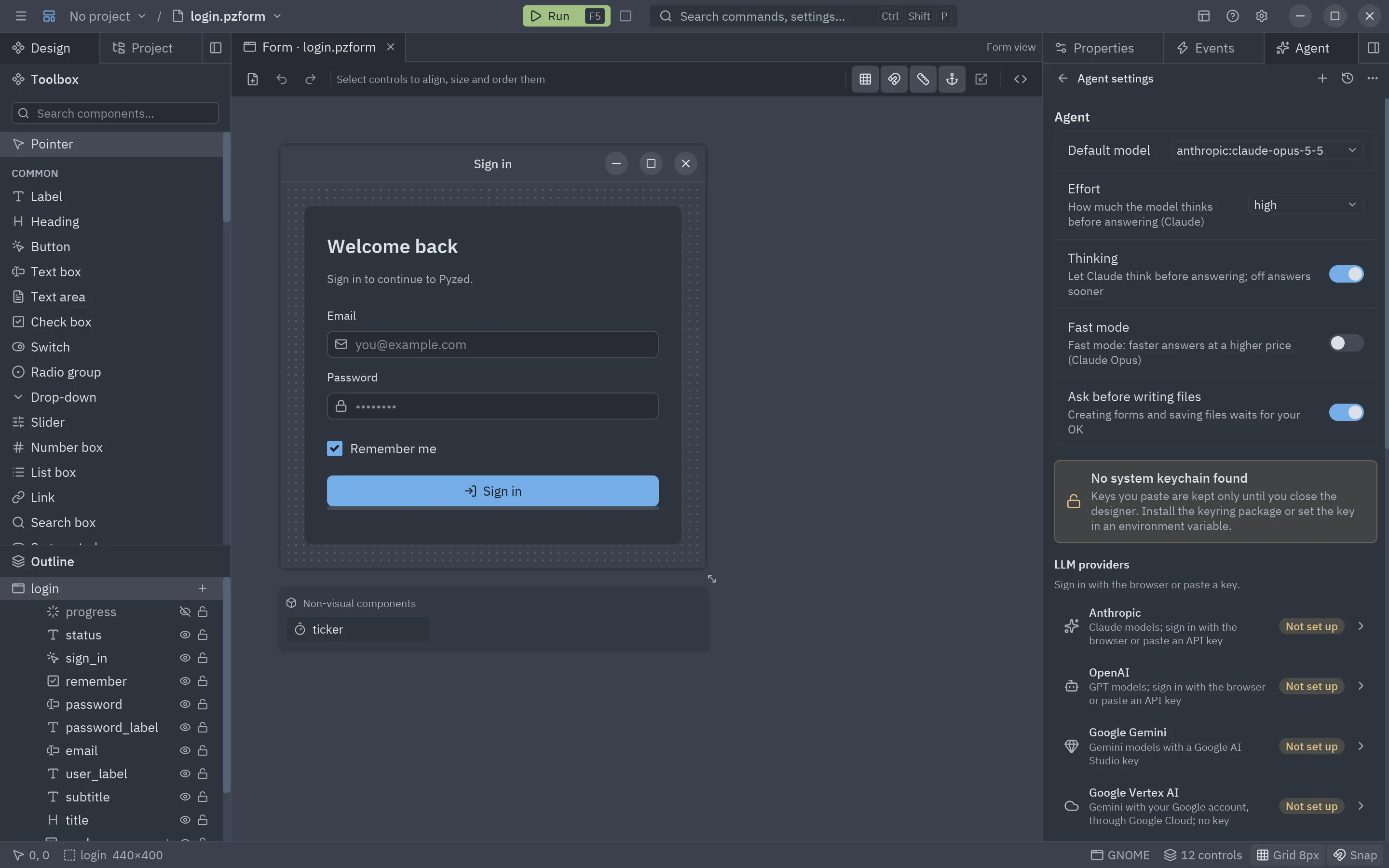Viewport: 1389px width, 868px height.
Task: Uncheck the Remember me checkbox
Action: point(335,449)
